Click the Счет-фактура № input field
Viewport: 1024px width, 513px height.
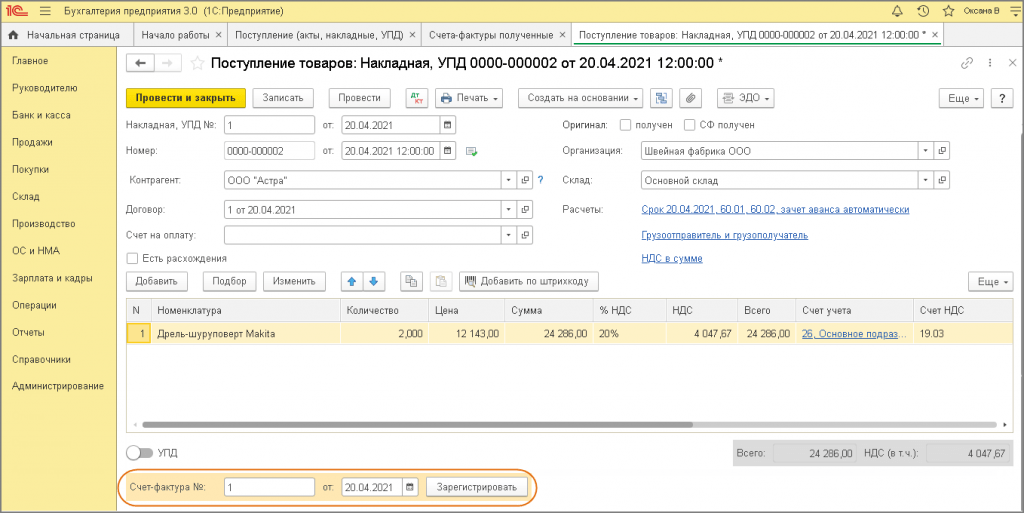click(x=269, y=487)
